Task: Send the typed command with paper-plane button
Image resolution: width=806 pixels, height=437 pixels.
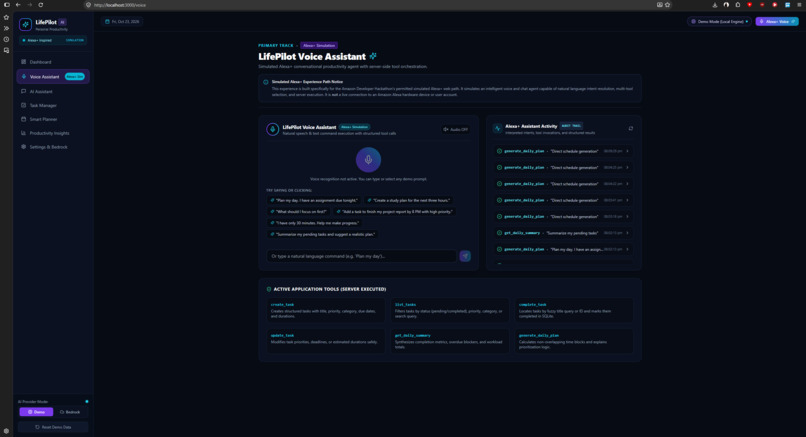Action: (x=465, y=256)
